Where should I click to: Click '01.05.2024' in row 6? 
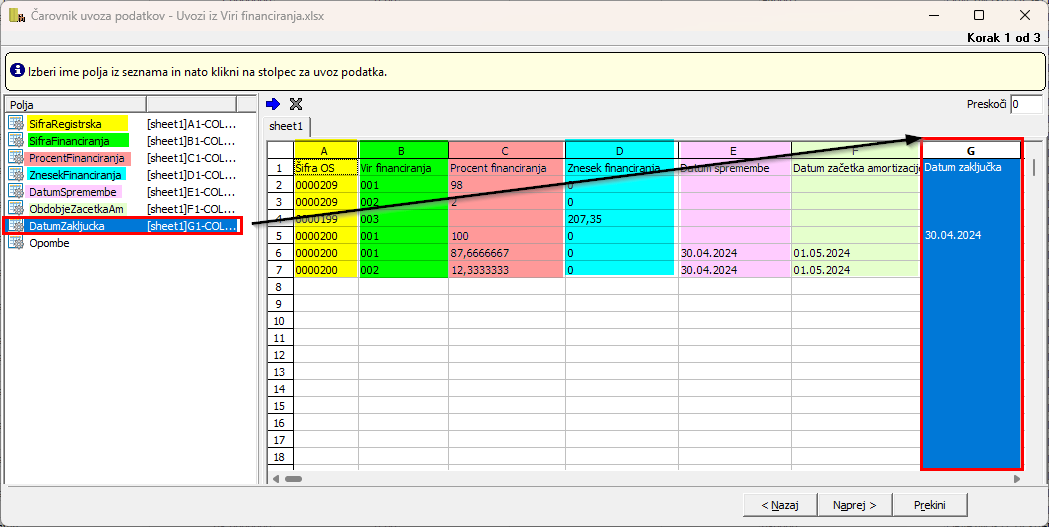coord(855,253)
